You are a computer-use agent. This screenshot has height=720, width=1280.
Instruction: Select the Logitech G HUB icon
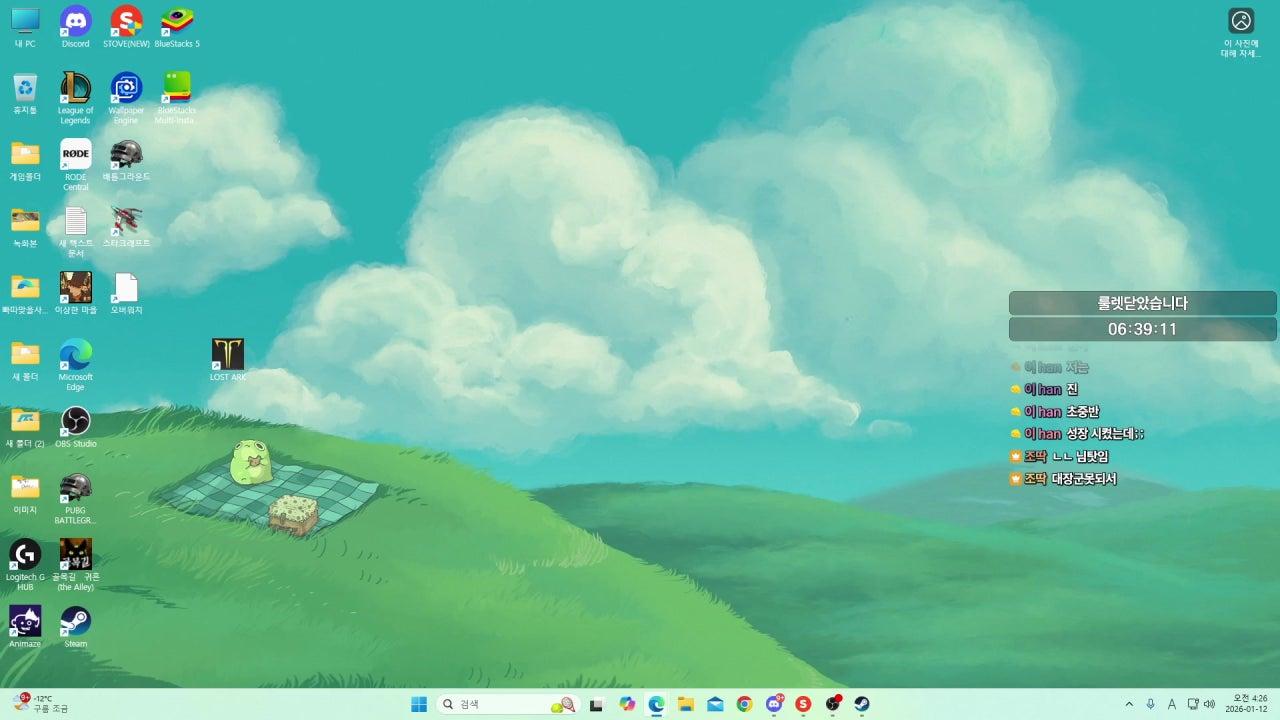pos(25,555)
